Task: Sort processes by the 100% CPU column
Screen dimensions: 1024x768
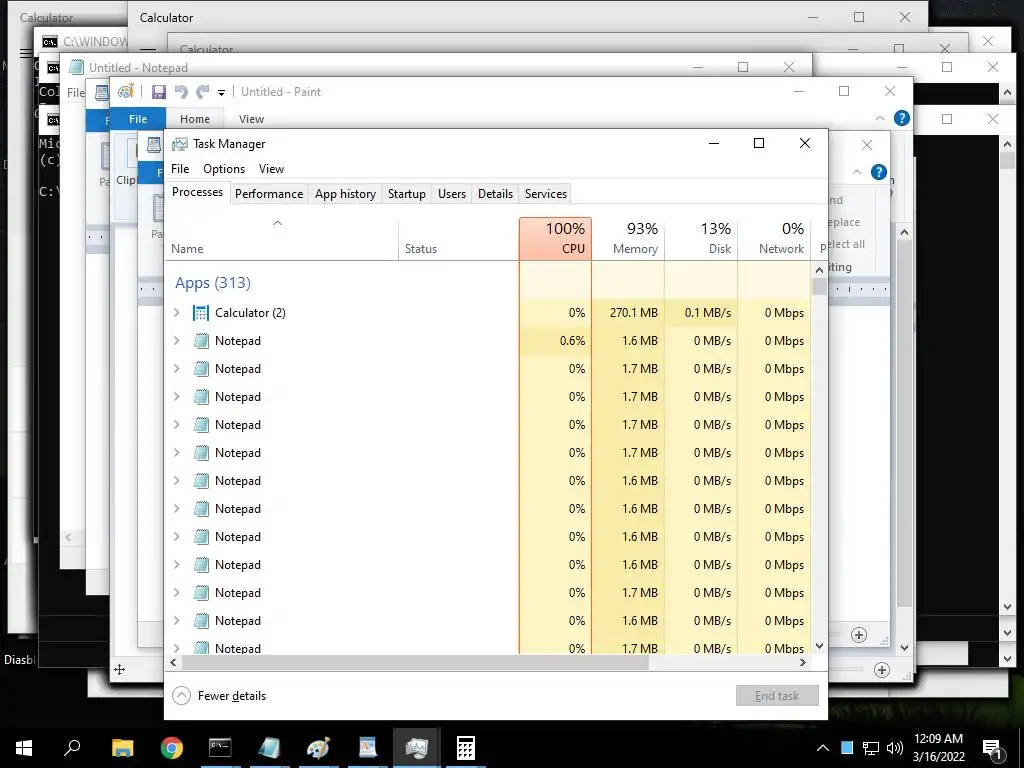Action: tap(556, 238)
